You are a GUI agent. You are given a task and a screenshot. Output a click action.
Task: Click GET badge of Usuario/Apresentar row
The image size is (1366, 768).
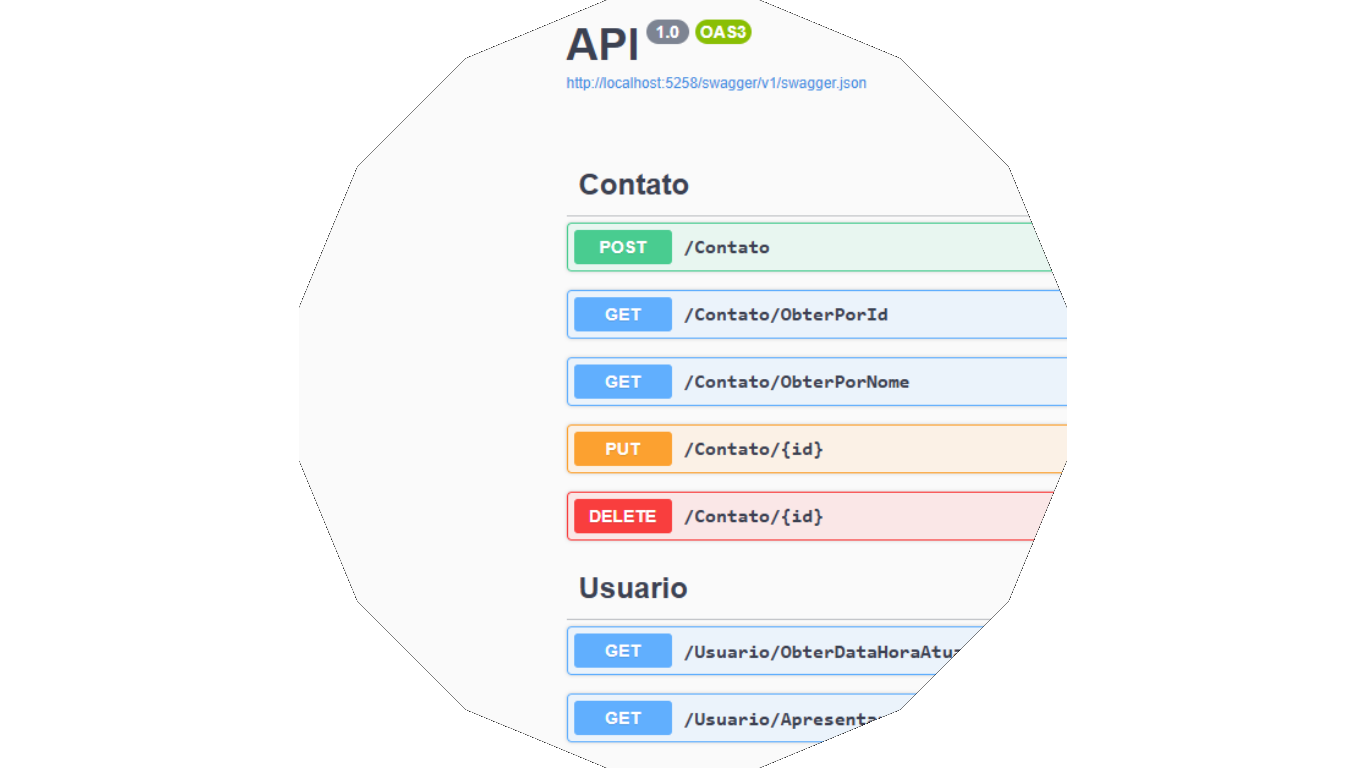click(623, 718)
